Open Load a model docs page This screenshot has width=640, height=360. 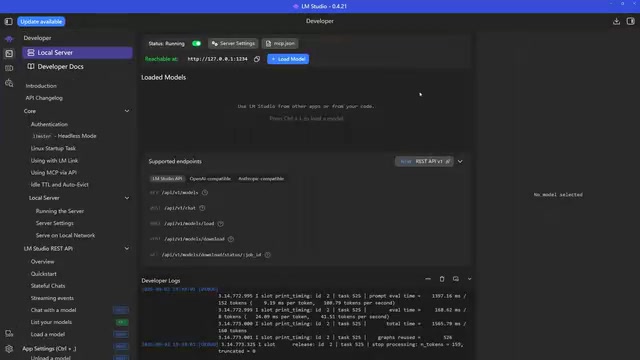[47, 334]
